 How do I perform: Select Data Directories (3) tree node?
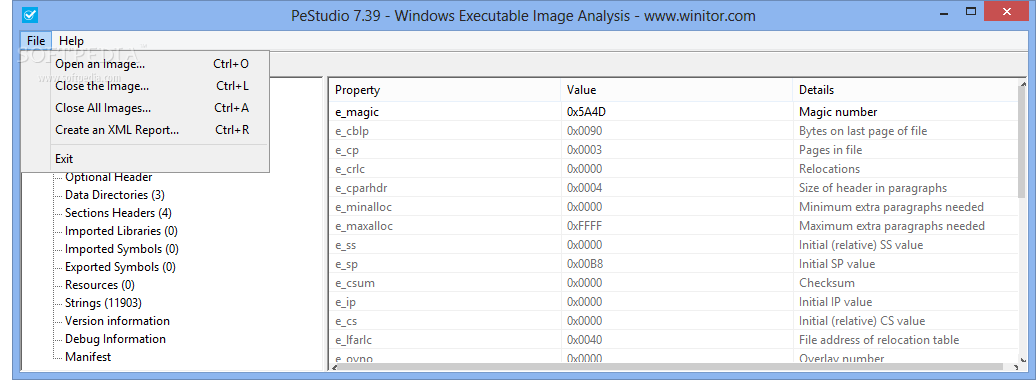114,195
